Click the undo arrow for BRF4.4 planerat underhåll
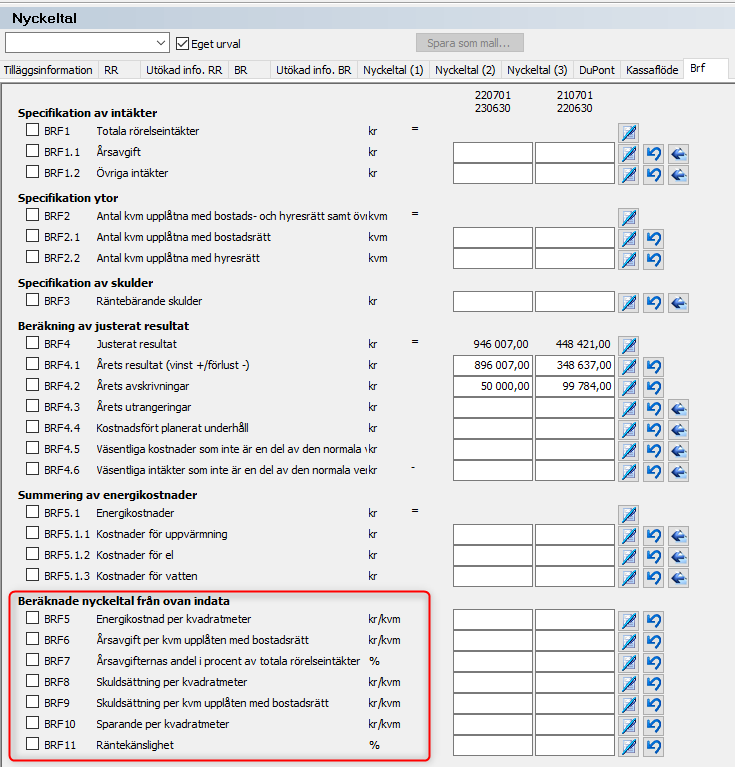This screenshot has width=735, height=767. click(x=653, y=430)
